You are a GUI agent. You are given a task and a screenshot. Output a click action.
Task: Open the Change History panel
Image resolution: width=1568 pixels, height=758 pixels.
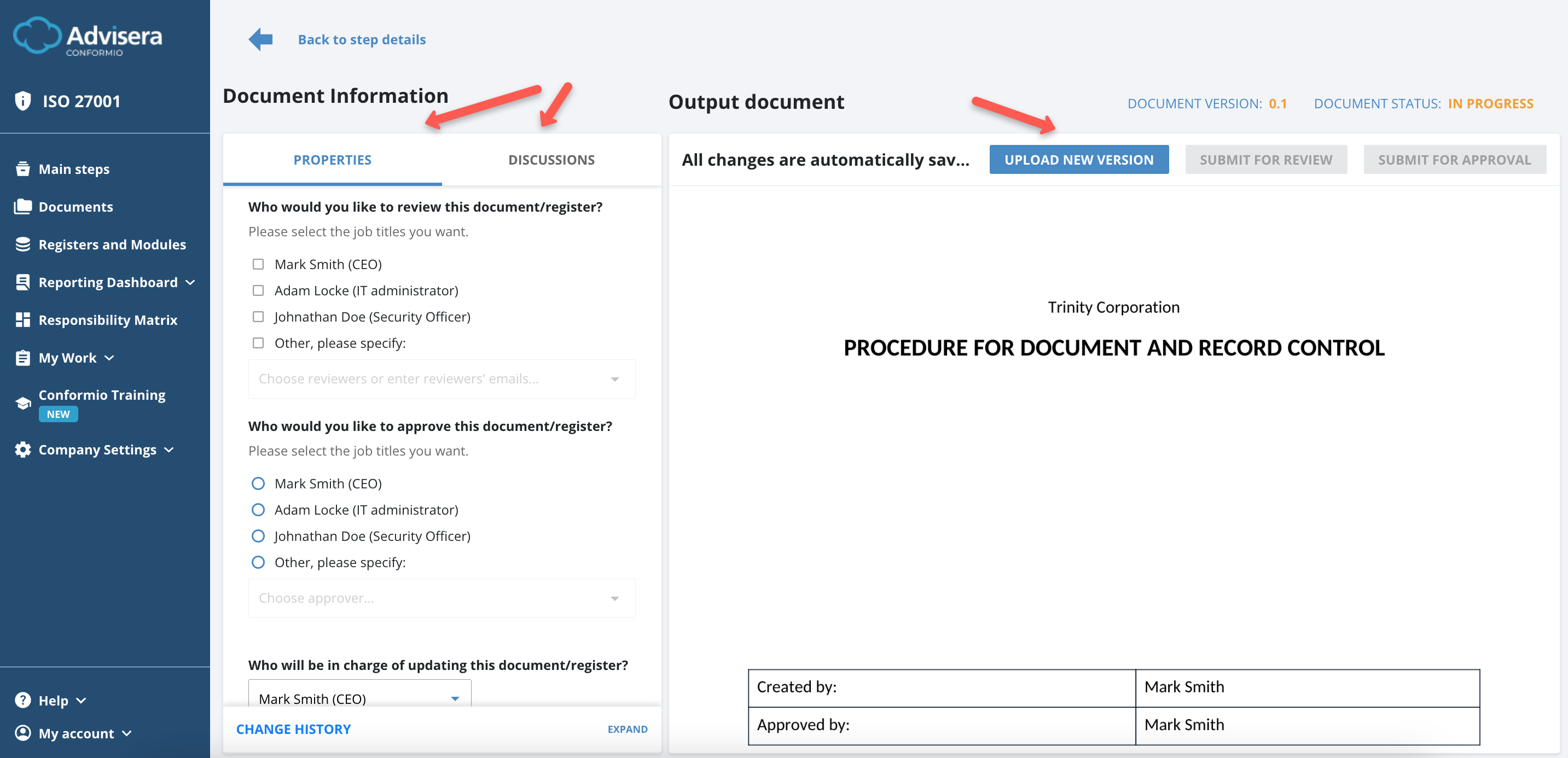[x=294, y=729]
